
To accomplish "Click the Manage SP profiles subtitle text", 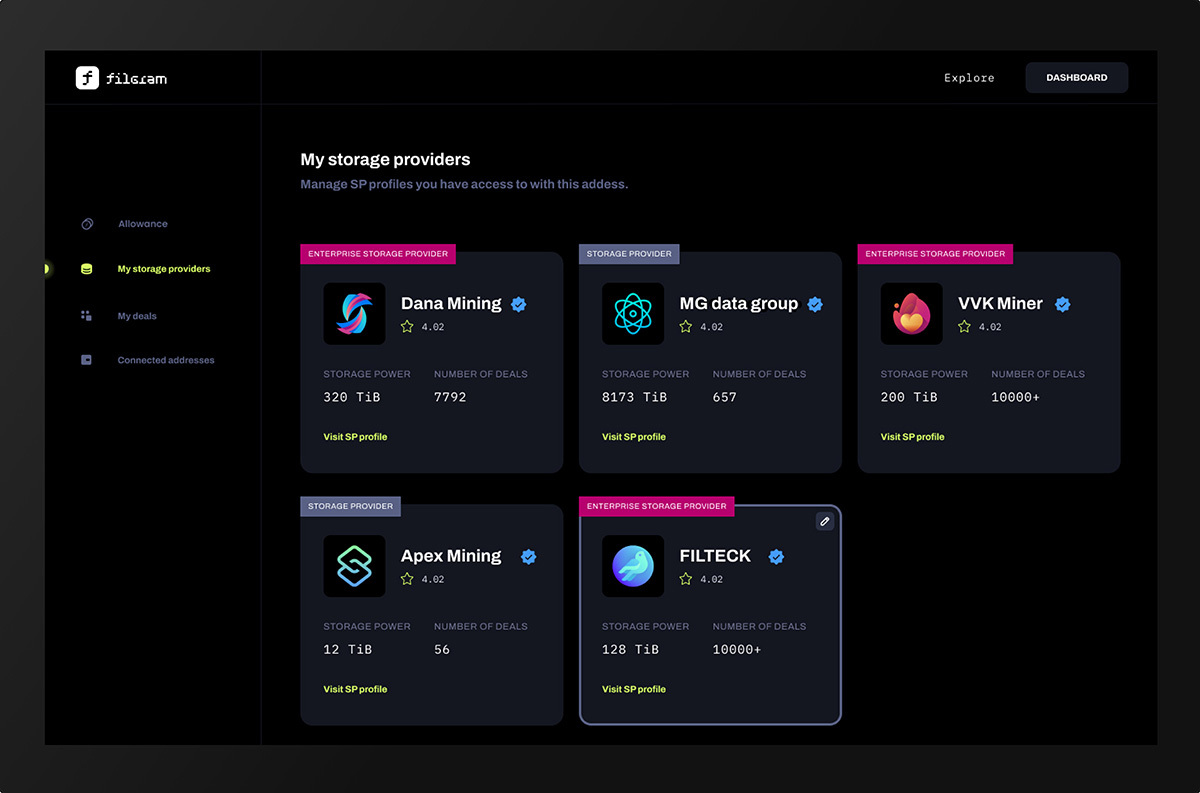I will click(x=464, y=184).
